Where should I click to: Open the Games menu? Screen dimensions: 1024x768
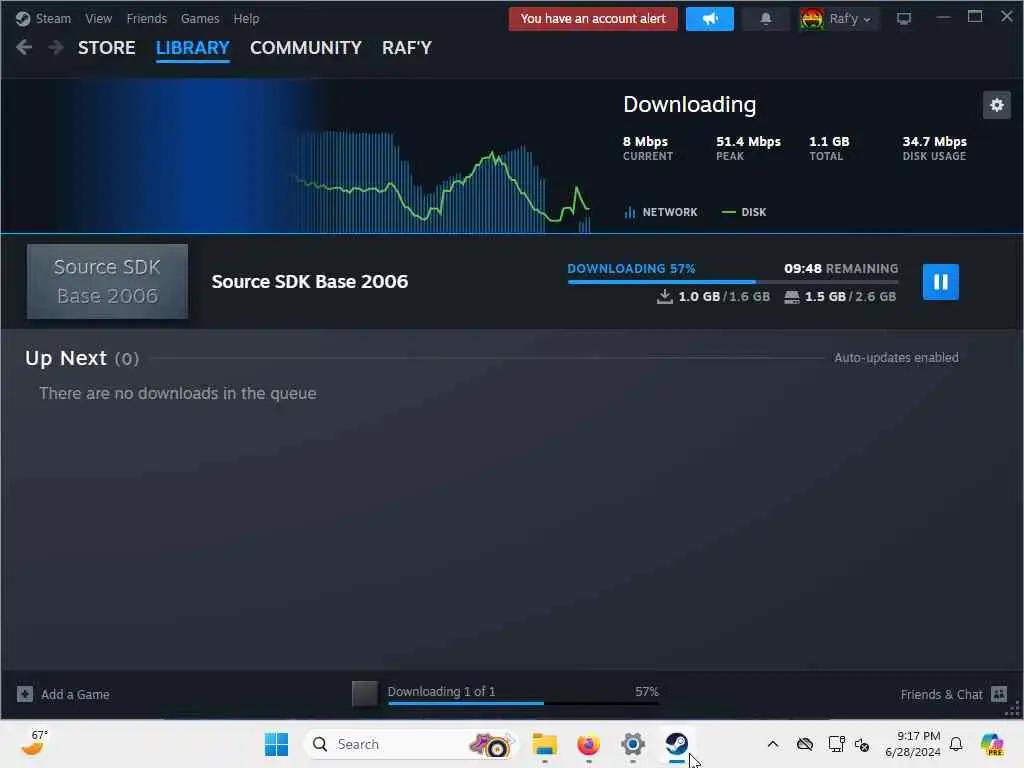[x=200, y=18]
